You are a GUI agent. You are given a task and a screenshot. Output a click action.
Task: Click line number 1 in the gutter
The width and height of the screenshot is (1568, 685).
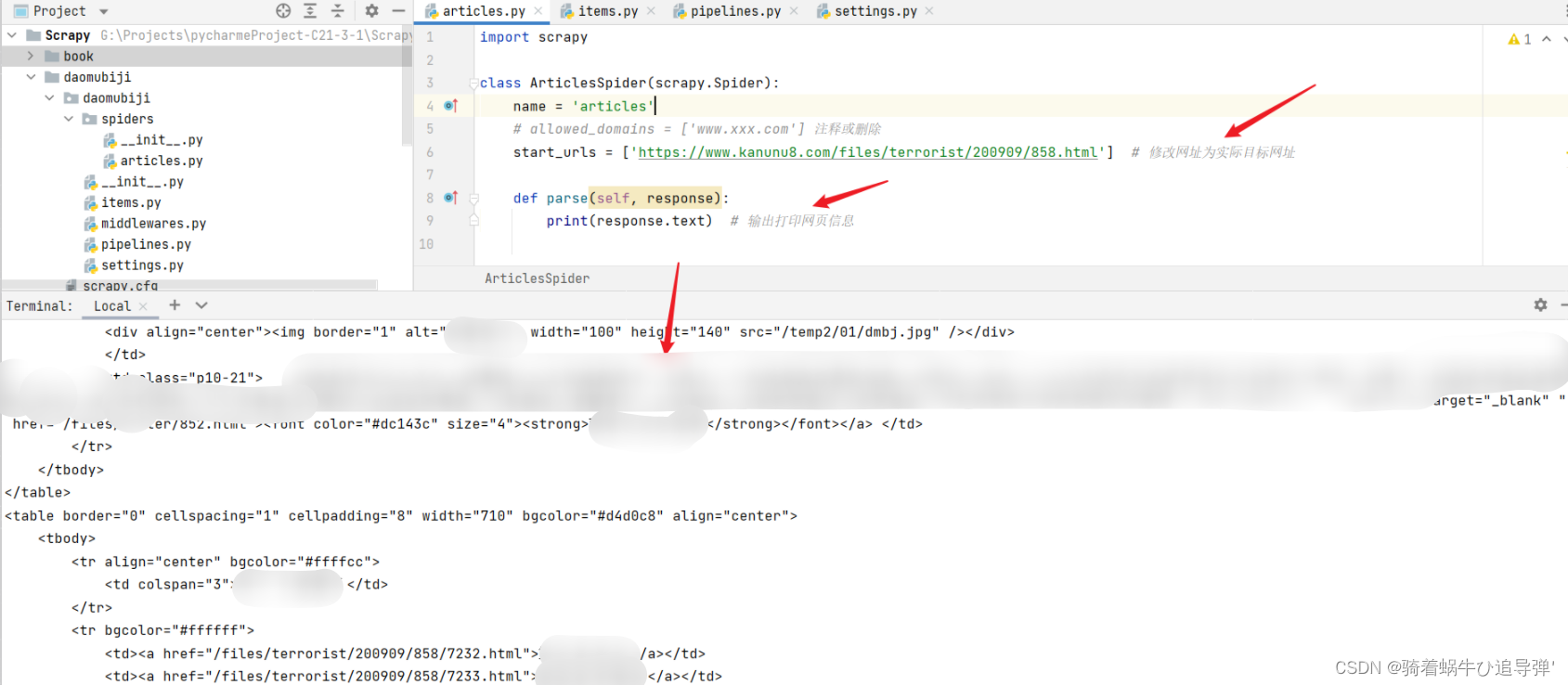click(x=430, y=37)
